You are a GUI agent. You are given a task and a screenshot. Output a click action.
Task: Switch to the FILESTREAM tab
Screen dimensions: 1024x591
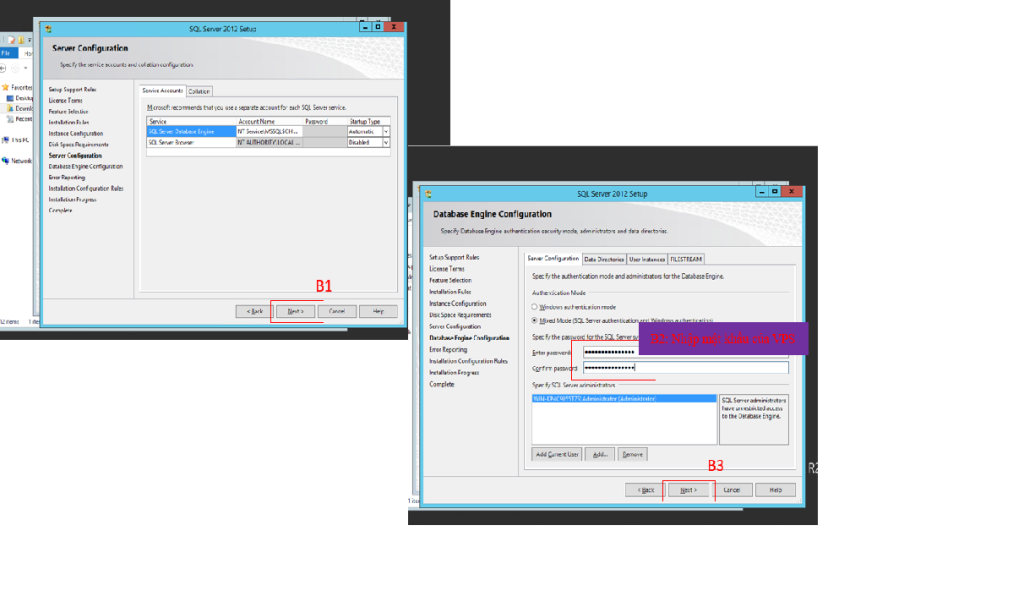(686, 259)
